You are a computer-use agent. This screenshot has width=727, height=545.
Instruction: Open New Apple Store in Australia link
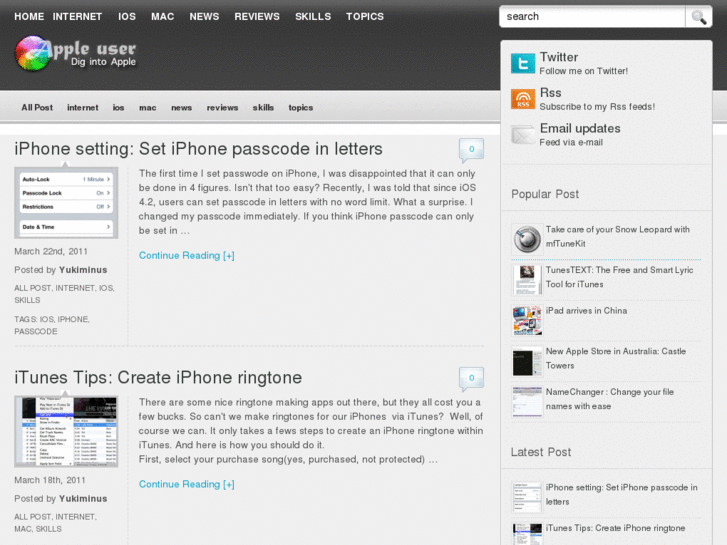(x=616, y=359)
